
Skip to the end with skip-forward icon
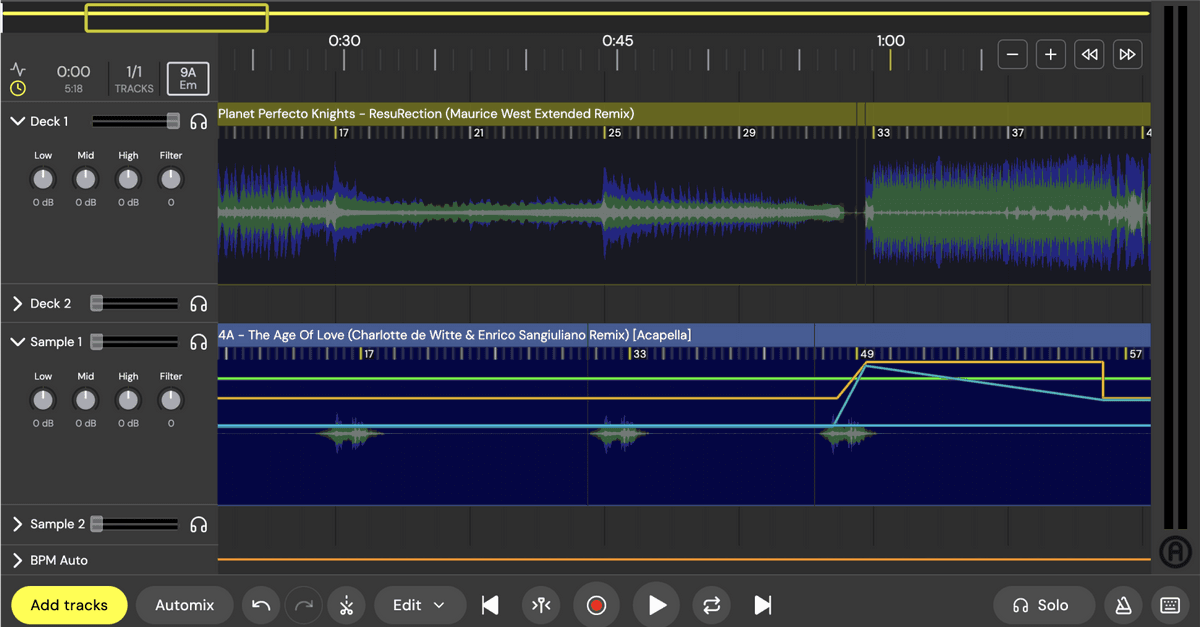(763, 605)
